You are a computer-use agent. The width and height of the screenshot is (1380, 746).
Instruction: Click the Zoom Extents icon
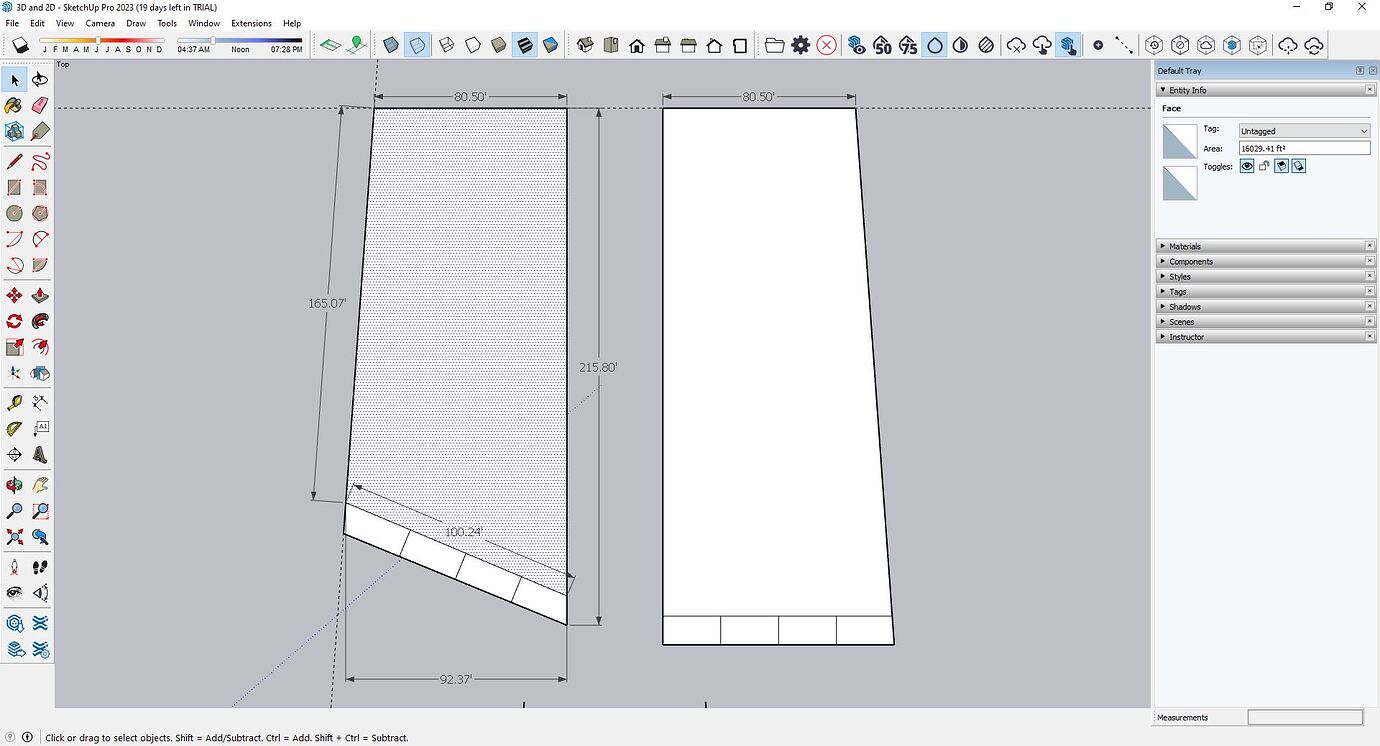14,537
